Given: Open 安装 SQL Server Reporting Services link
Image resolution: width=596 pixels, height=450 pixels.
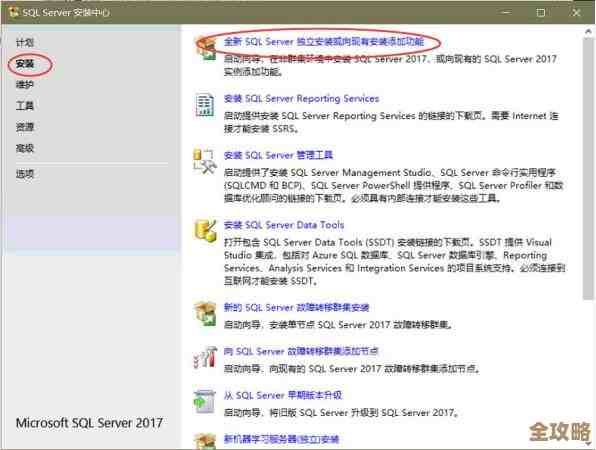Looking at the screenshot, I should click(x=301, y=99).
